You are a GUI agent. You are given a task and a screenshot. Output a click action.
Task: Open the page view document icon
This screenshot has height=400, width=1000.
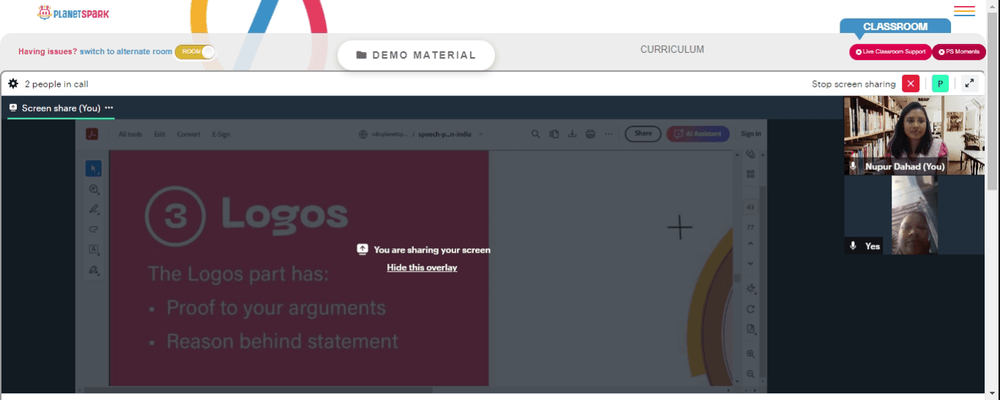pos(751,329)
